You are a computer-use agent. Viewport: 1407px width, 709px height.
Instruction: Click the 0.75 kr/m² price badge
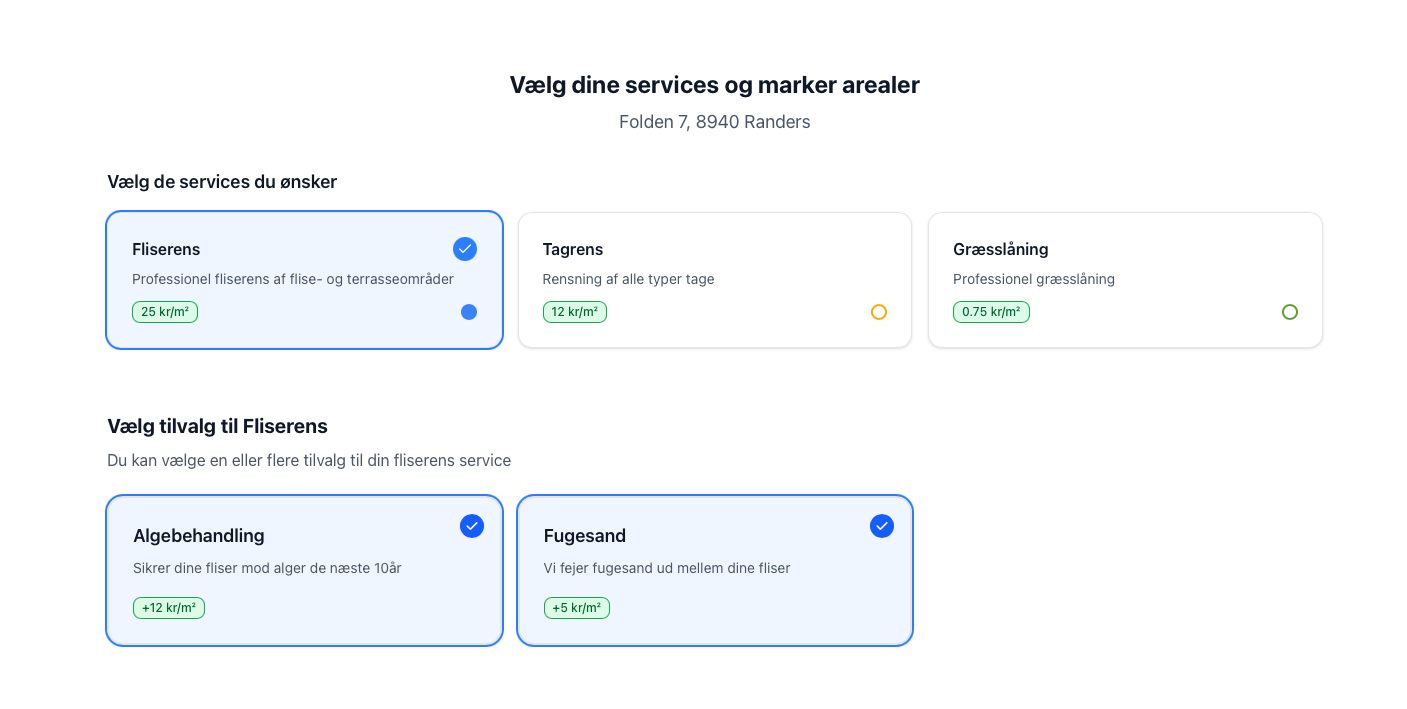[991, 312]
